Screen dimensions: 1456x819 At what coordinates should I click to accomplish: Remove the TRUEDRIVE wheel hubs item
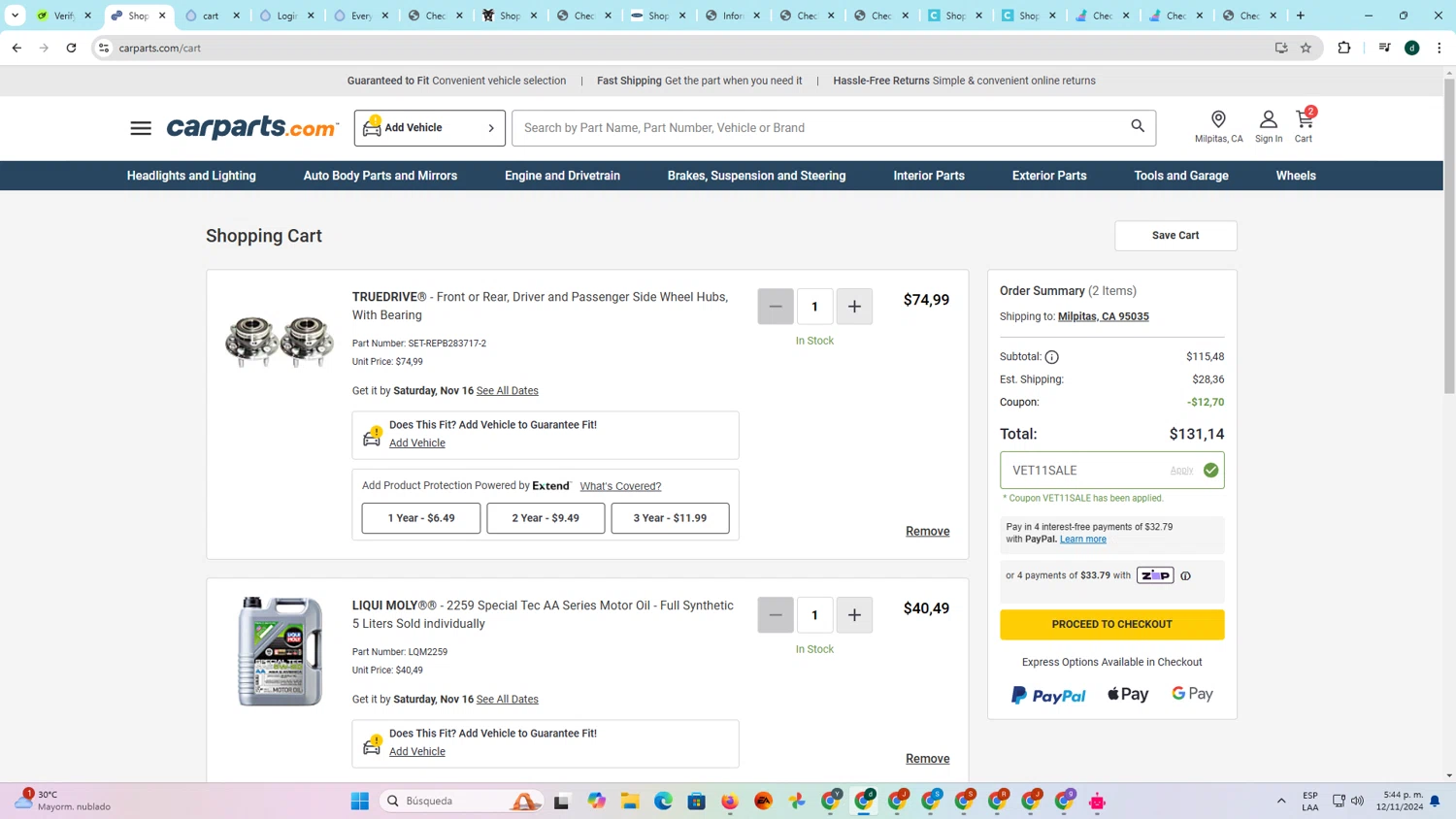coord(928,532)
